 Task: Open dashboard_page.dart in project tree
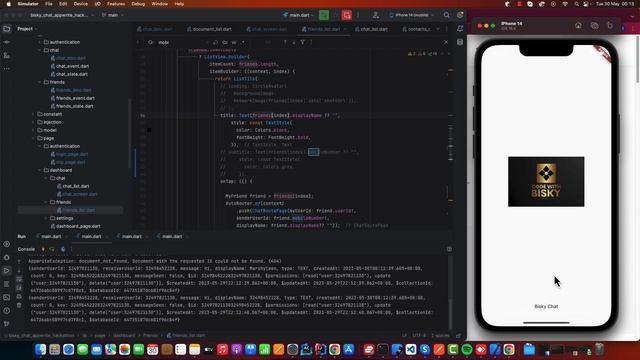pos(78,226)
